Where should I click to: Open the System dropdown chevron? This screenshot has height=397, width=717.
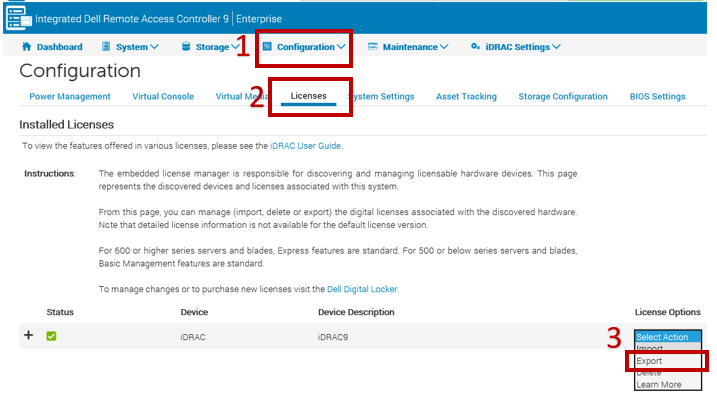tap(154, 47)
